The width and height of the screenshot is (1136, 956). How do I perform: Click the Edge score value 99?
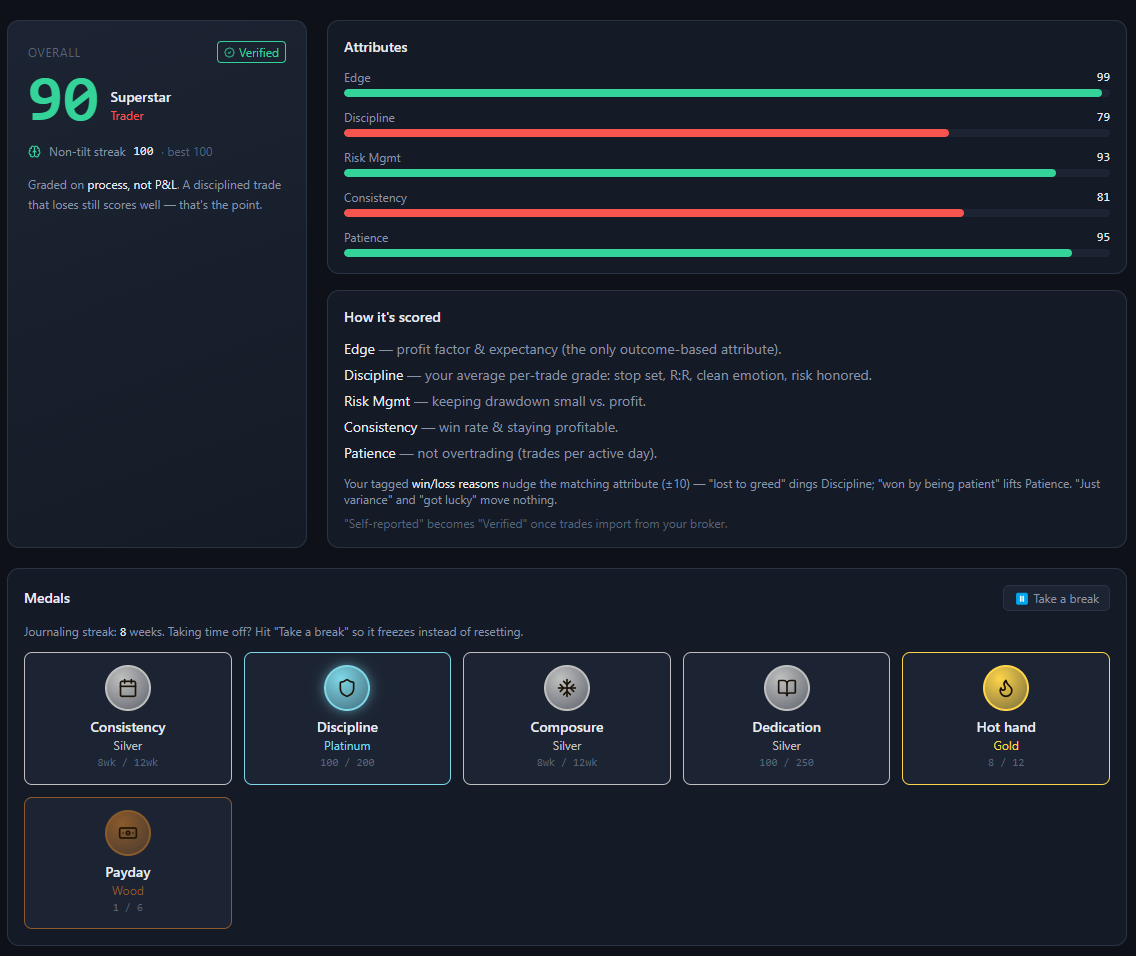[1103, 77]
